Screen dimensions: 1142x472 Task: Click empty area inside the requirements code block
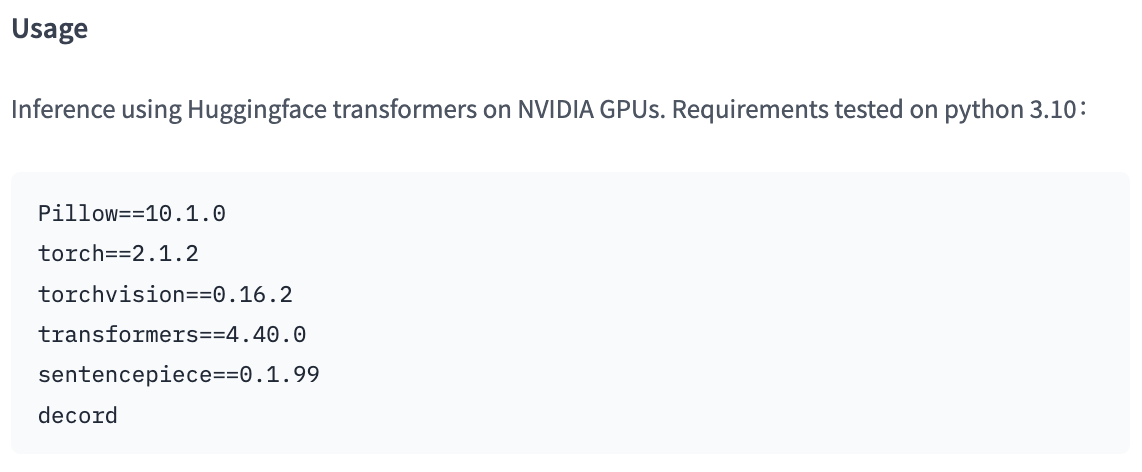(728, 313)
